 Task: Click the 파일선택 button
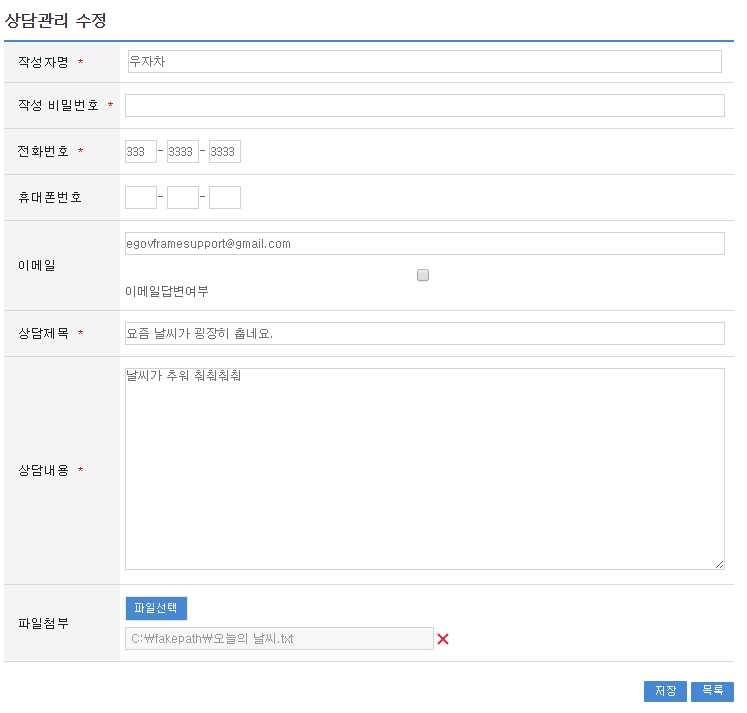[x=156, y=608]
